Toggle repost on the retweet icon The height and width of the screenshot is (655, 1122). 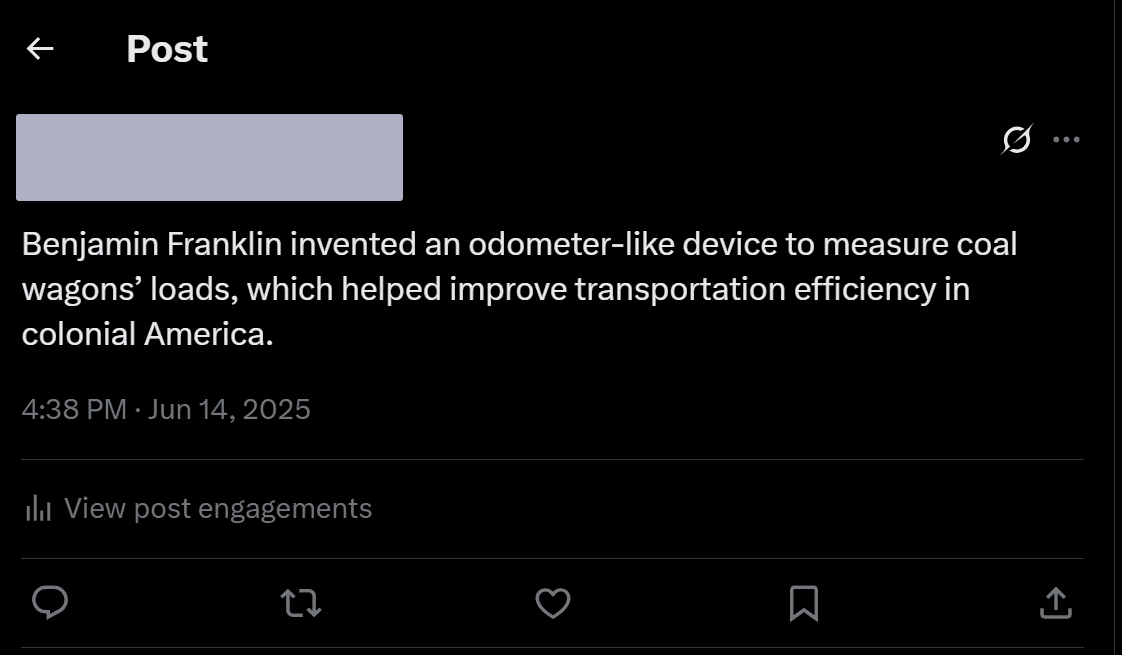301,603
